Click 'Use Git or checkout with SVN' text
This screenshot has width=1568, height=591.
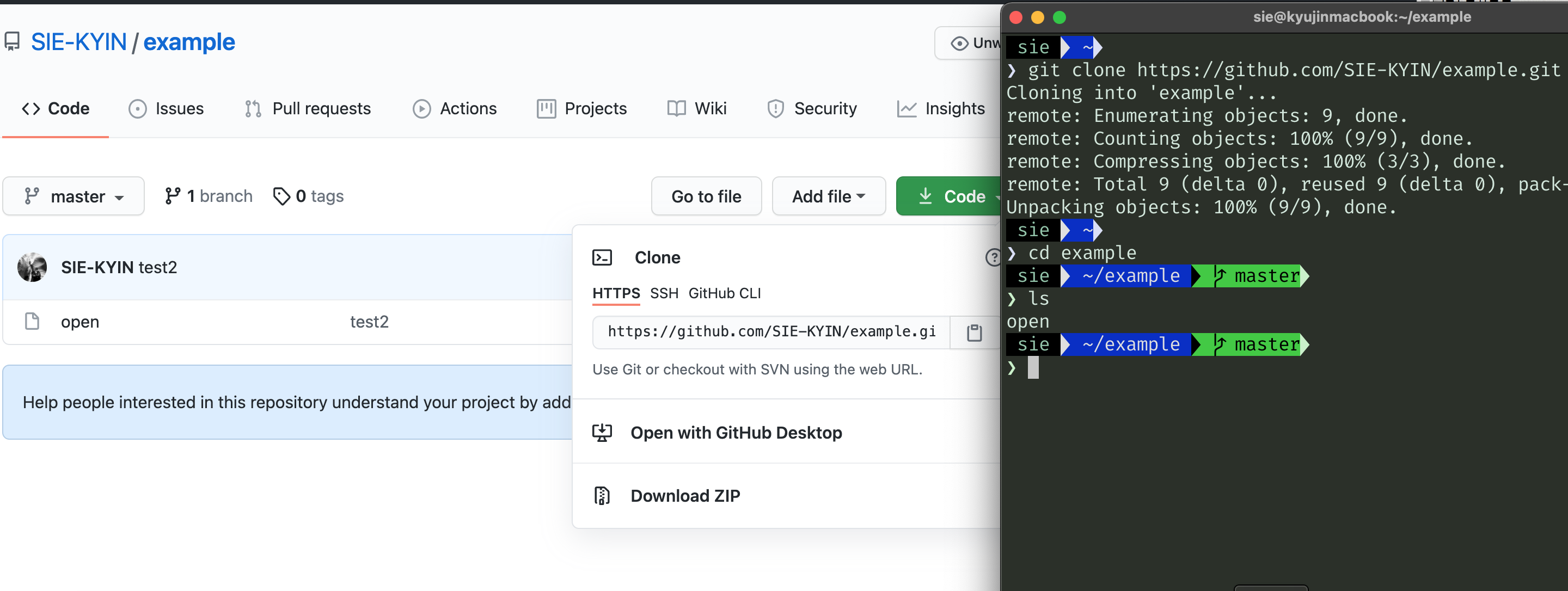(x=757, y=370)
